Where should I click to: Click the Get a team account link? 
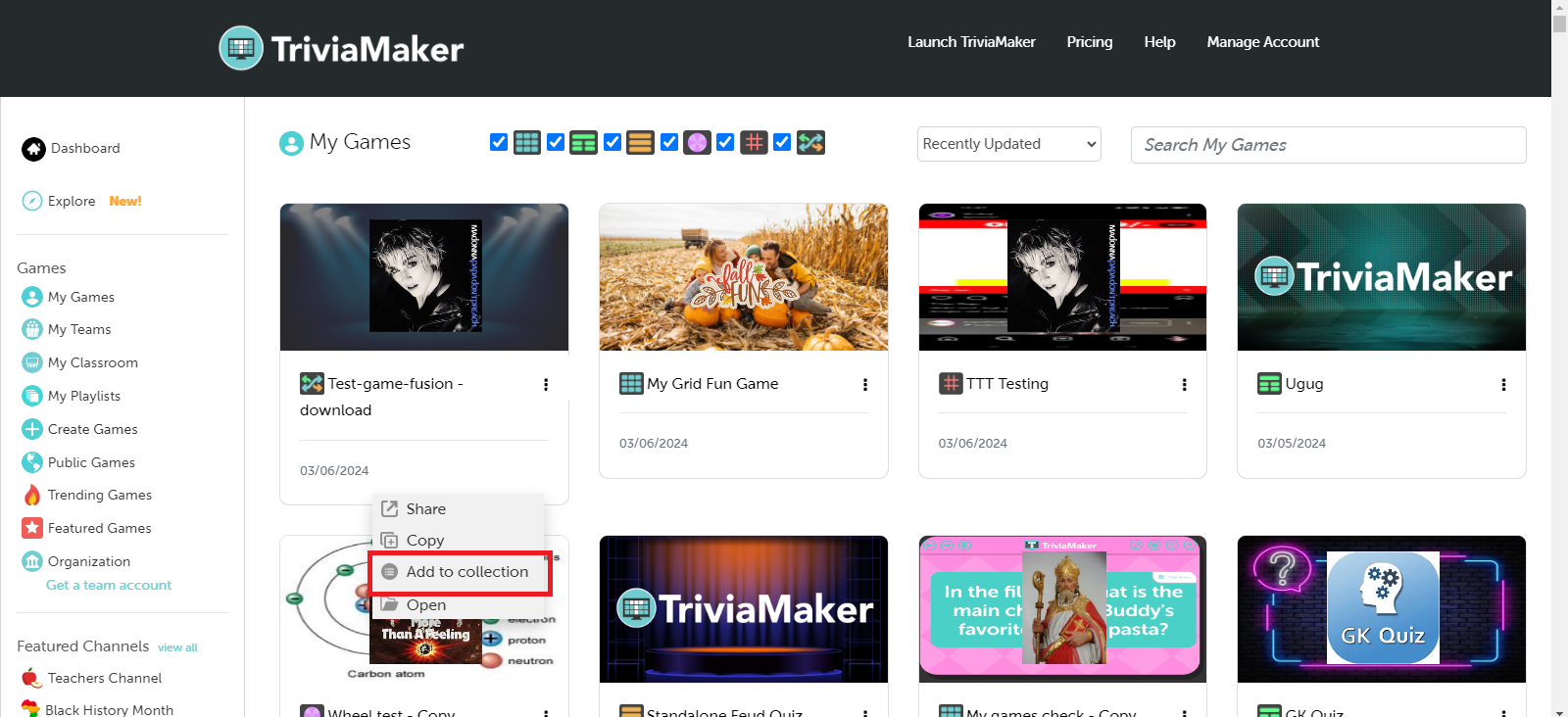pos(109,585)
